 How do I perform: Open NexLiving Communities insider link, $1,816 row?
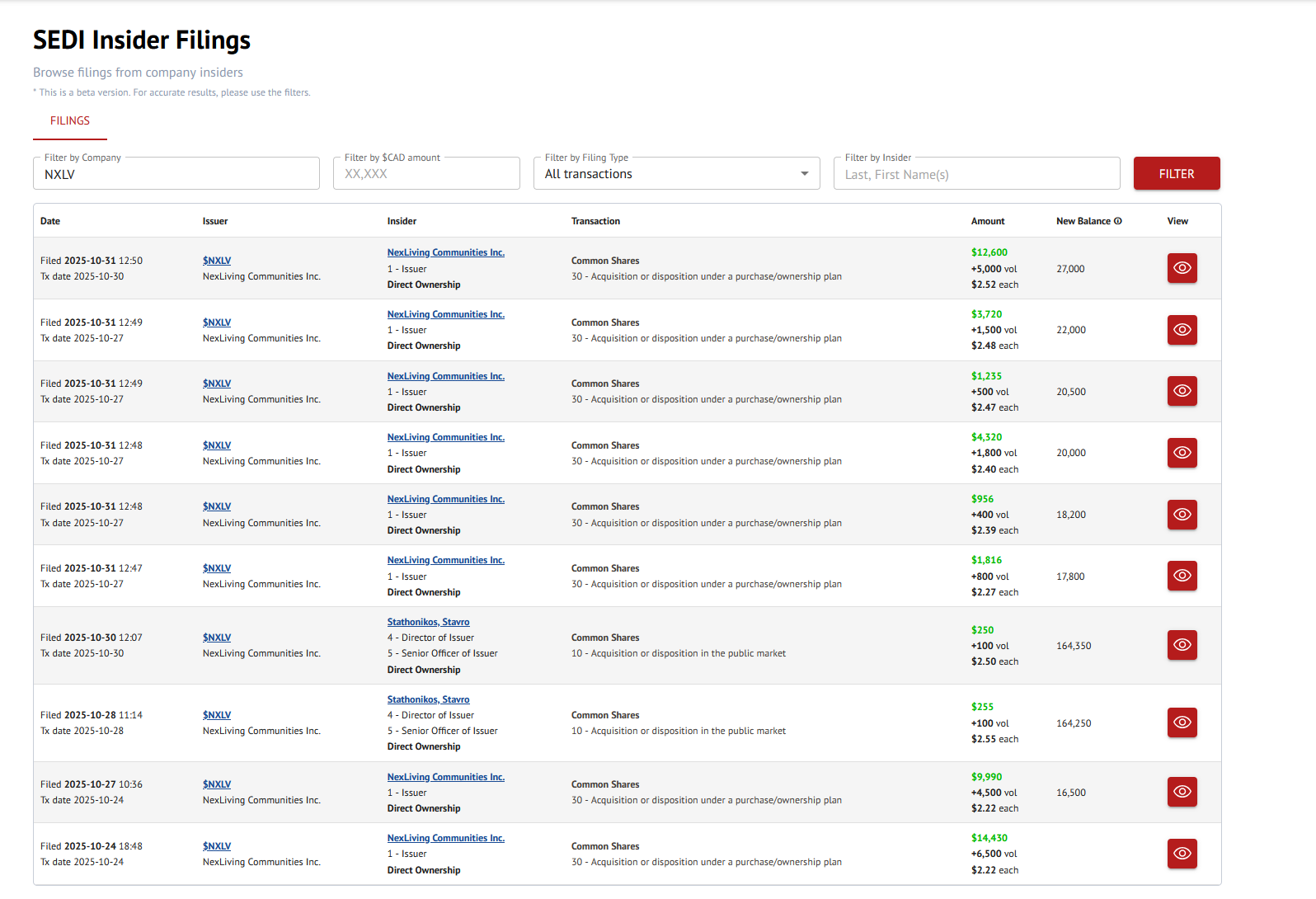pyautogui.click(x=446, y=560)
